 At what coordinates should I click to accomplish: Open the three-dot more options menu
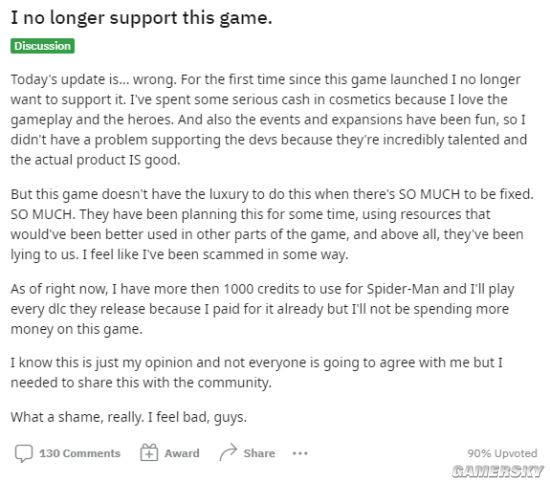coord(300,453)
